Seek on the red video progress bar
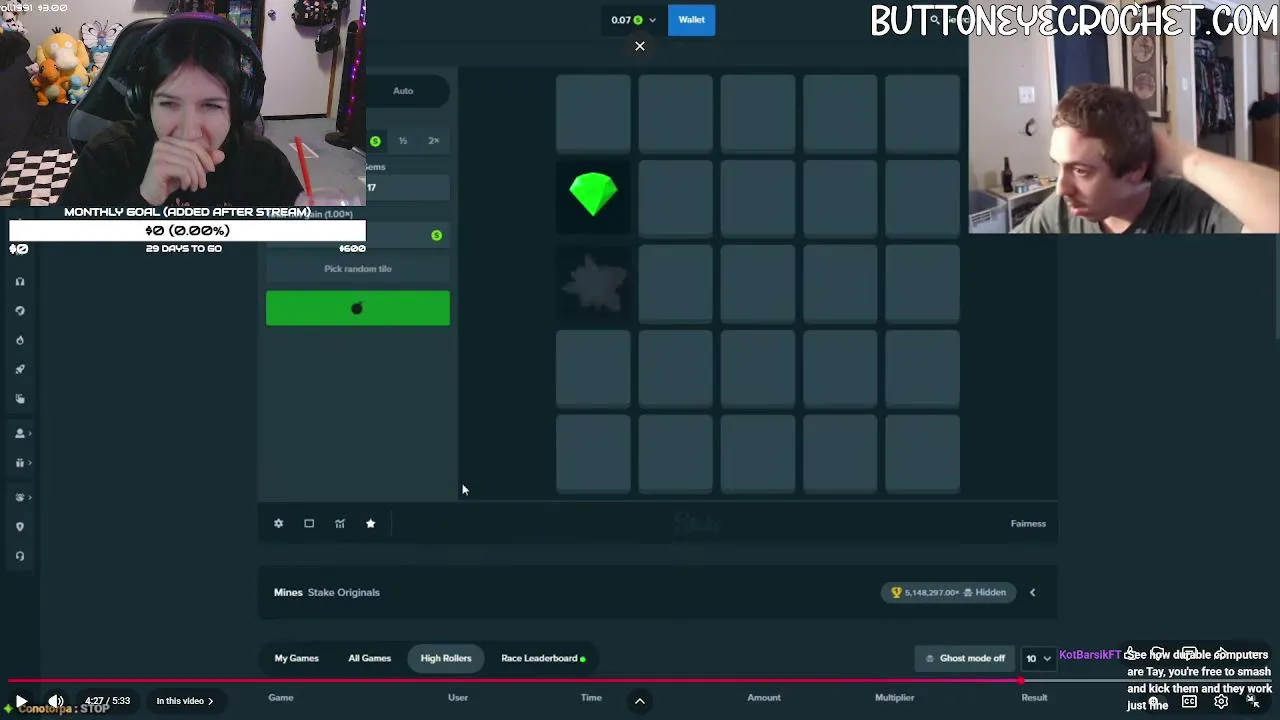The image size is (1280, 720). 640,681
